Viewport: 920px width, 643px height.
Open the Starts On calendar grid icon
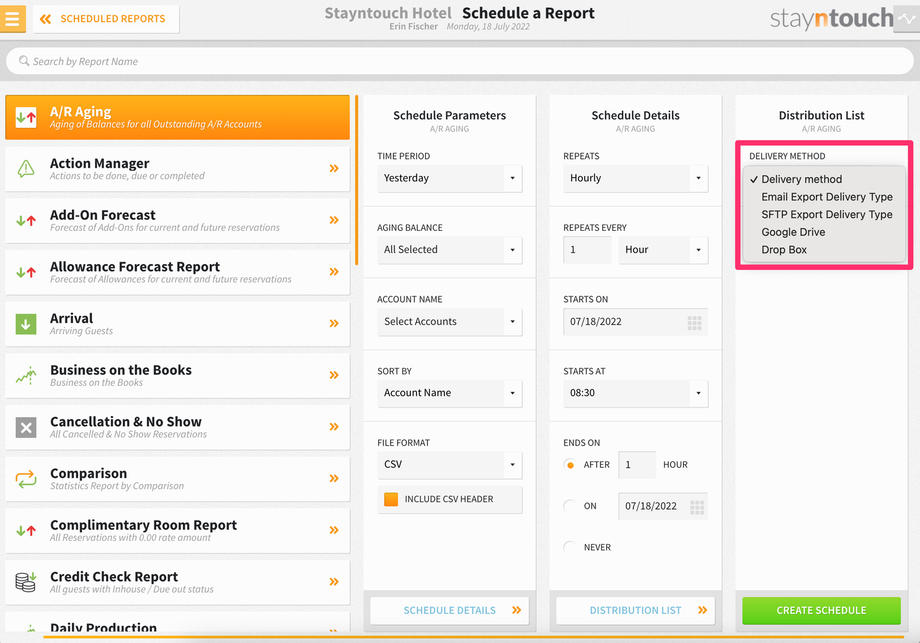click(695, 323)
